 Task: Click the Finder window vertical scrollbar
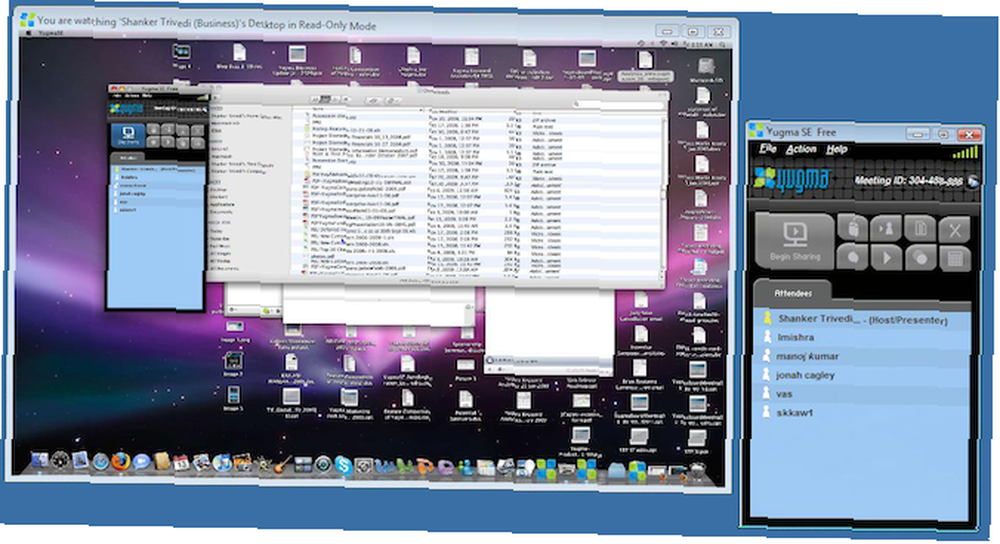(663, 195)
